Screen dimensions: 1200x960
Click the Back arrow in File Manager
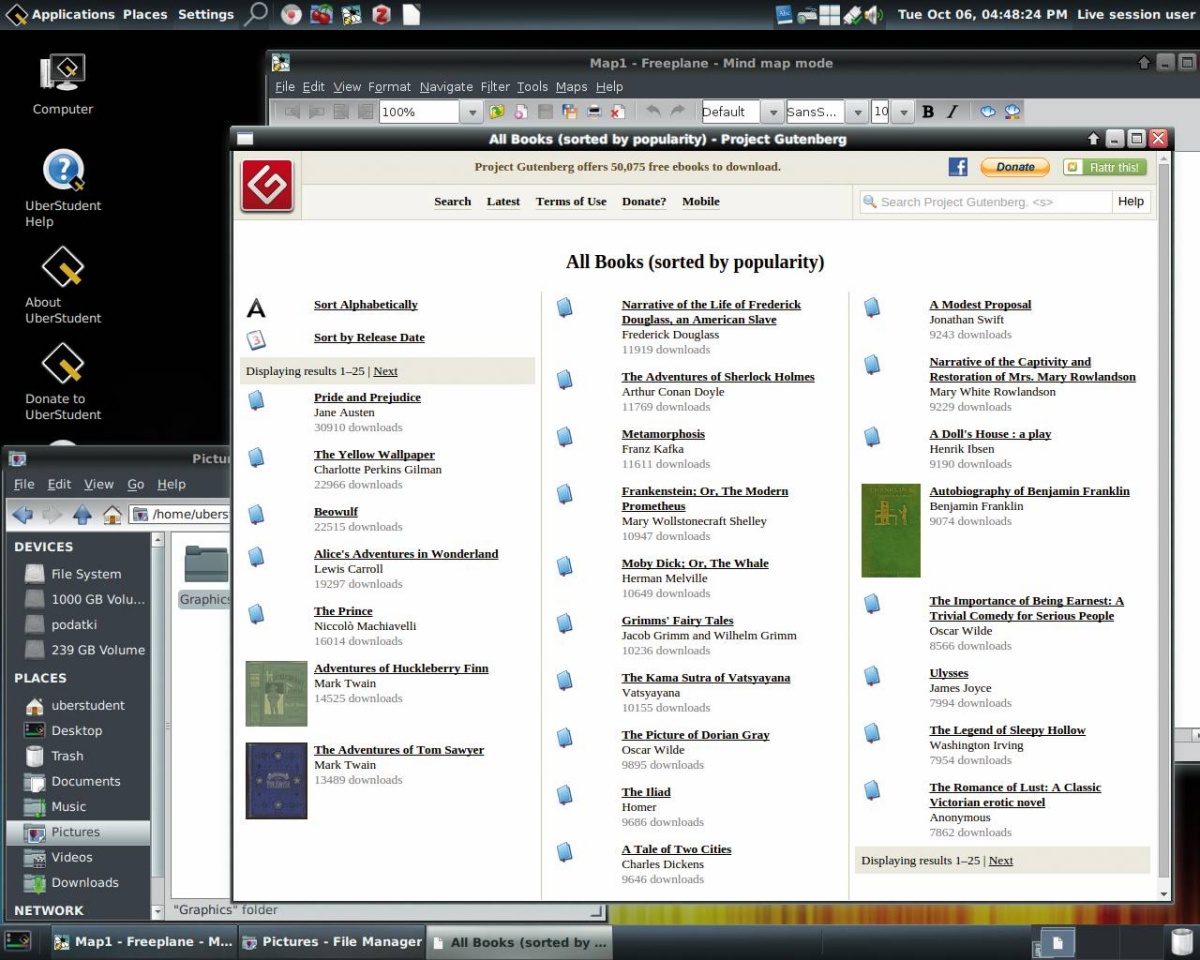[22, 515]
